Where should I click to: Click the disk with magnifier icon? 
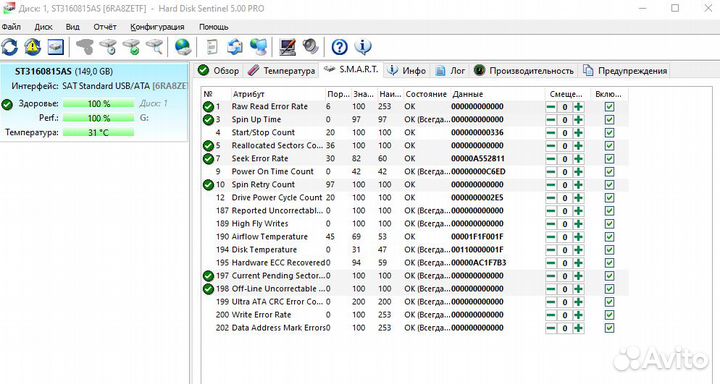click(155, 47)
